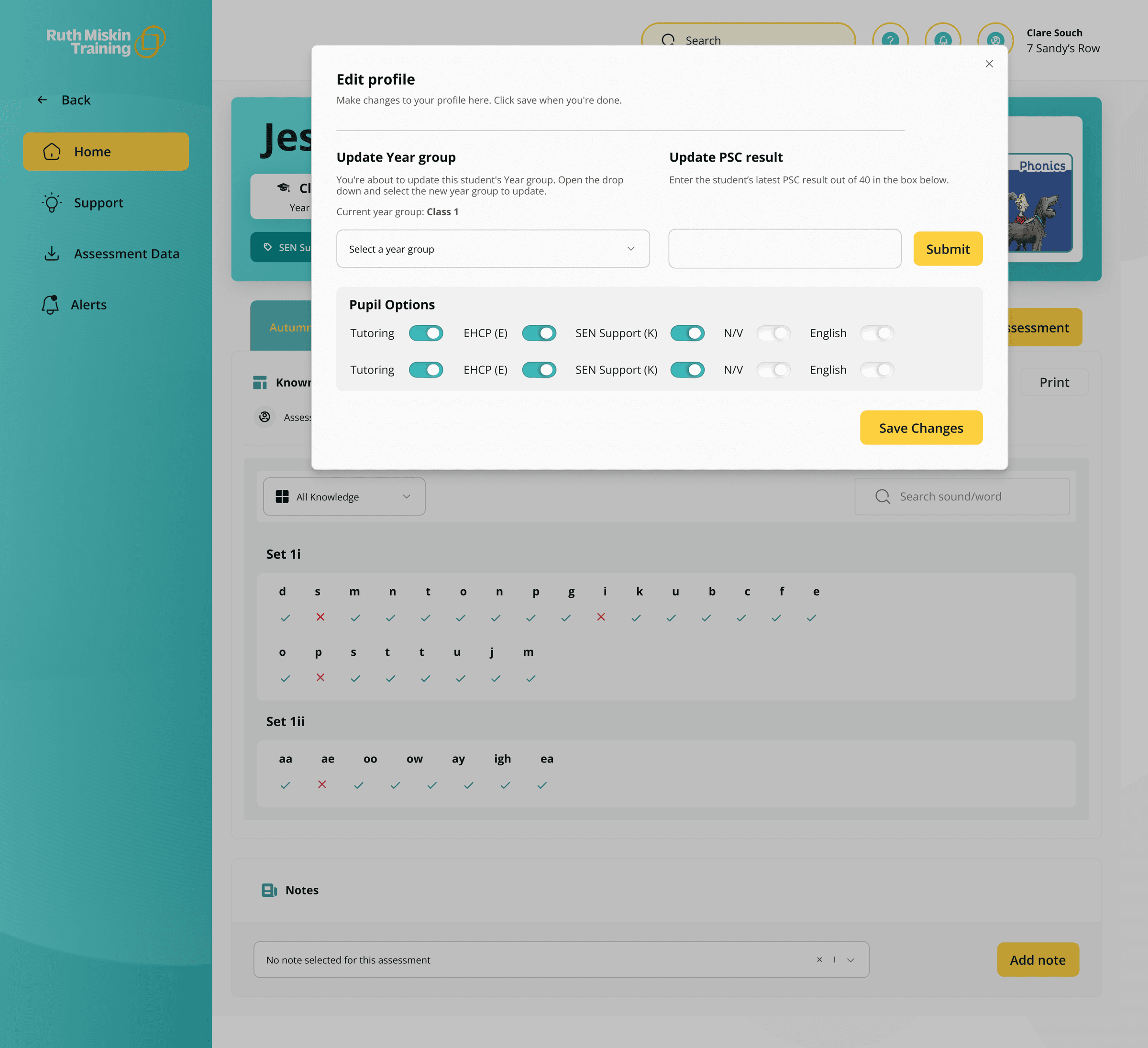Click the checkmark under letter e

coord(811,618)
